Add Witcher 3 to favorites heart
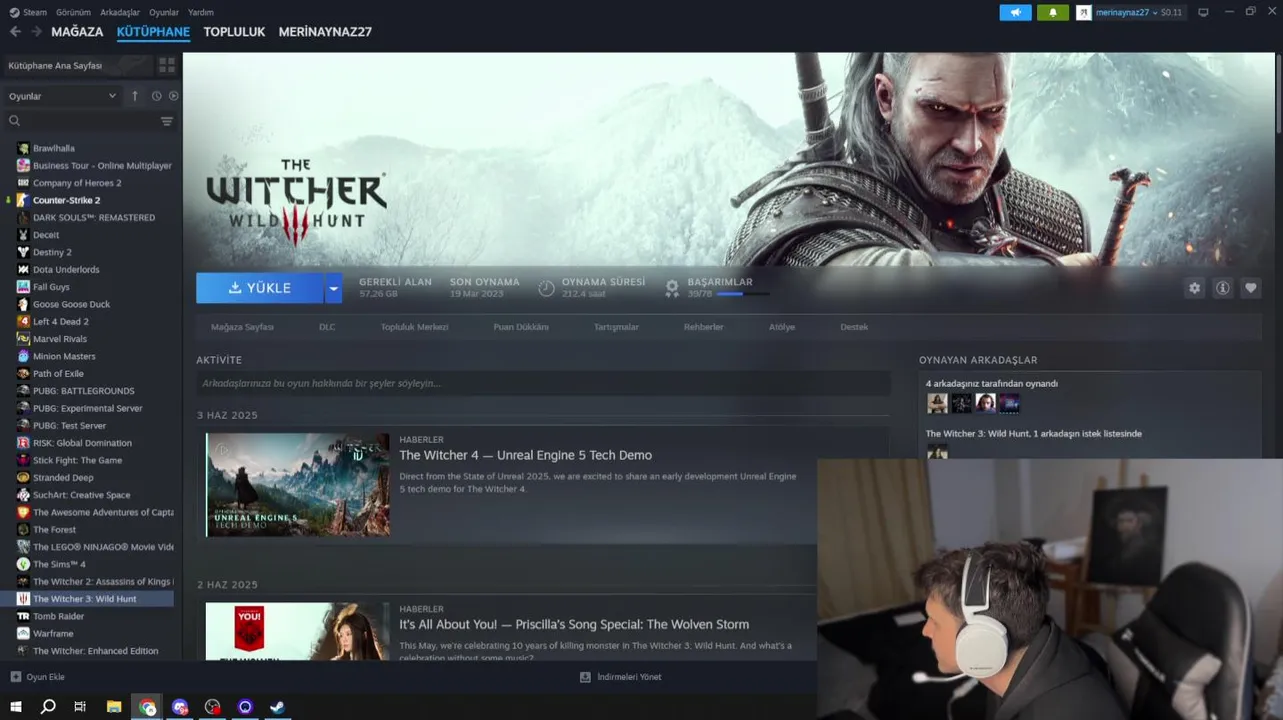 (x=1250, y=288)
